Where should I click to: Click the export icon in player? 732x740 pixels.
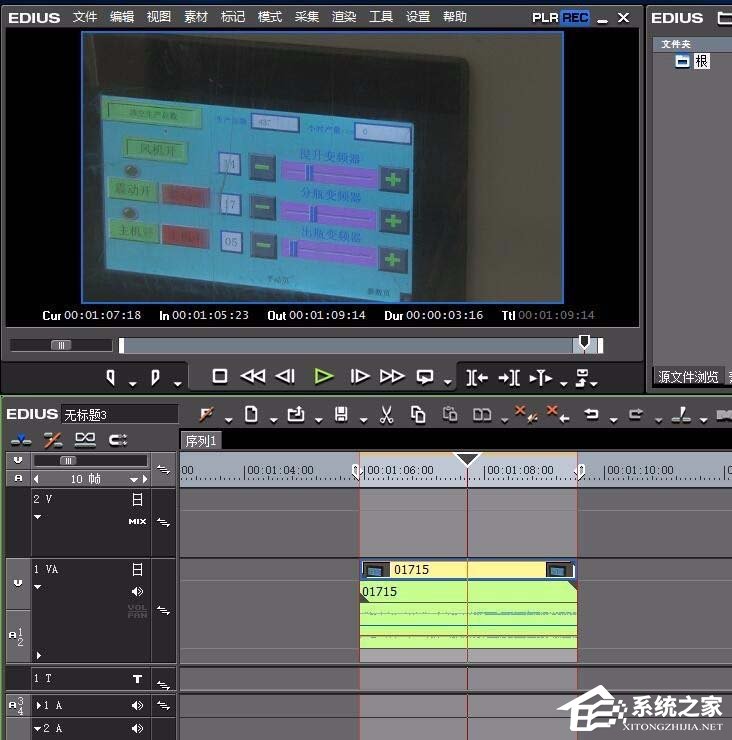coord(582,378)
